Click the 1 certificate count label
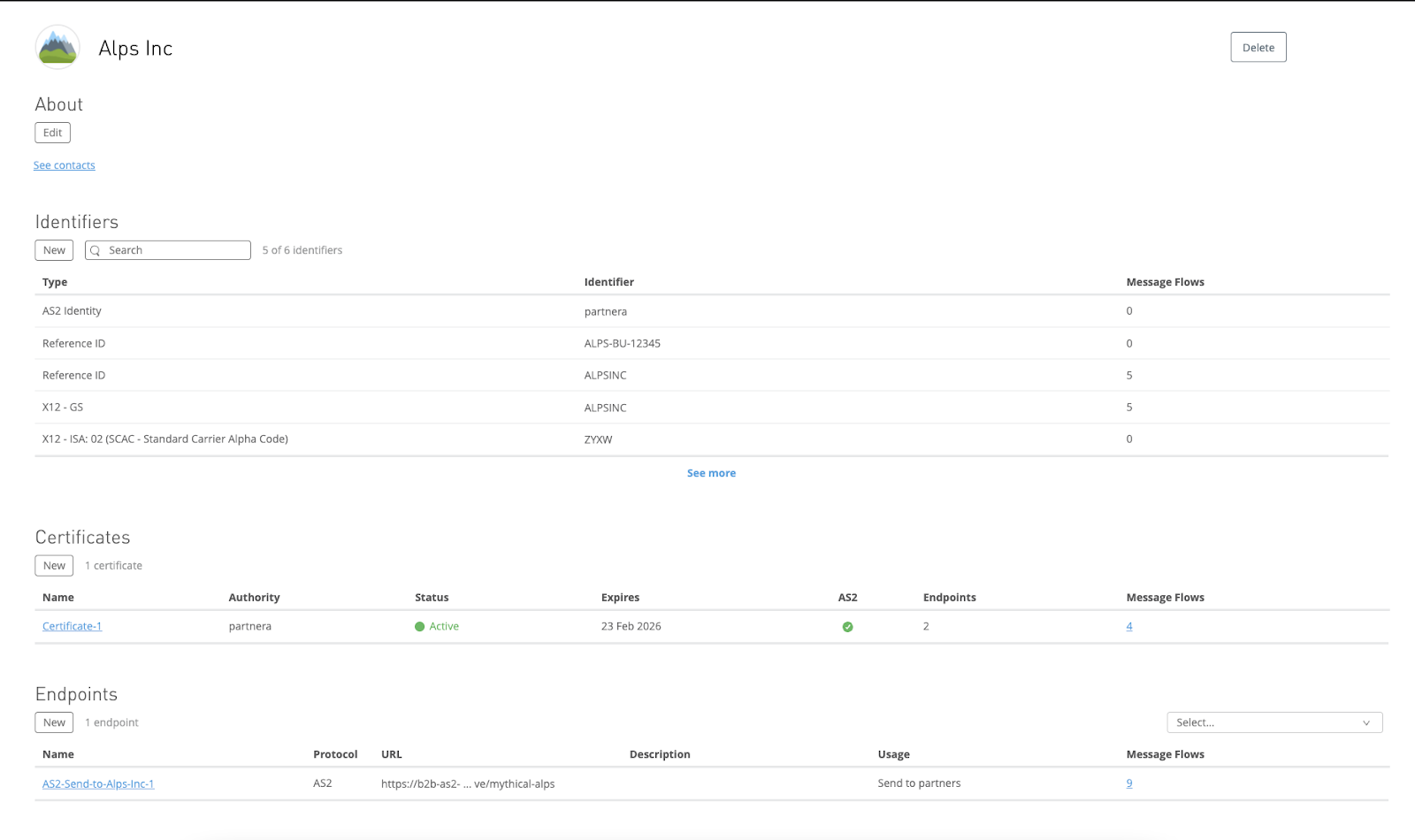The height and width of the screenshot is (840, 1415). tap(113, 566)
